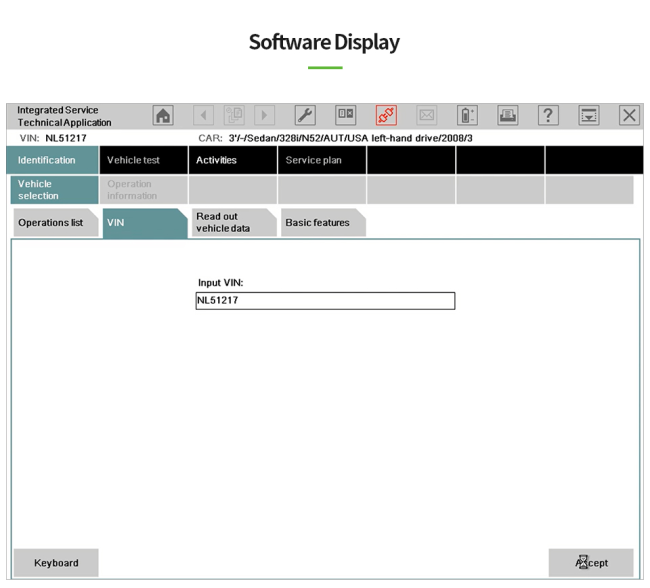Image resolution: width=650 pixels, height=588 pixels.
Task: Open the battery status icon
Action: click(x=467, y=116)
